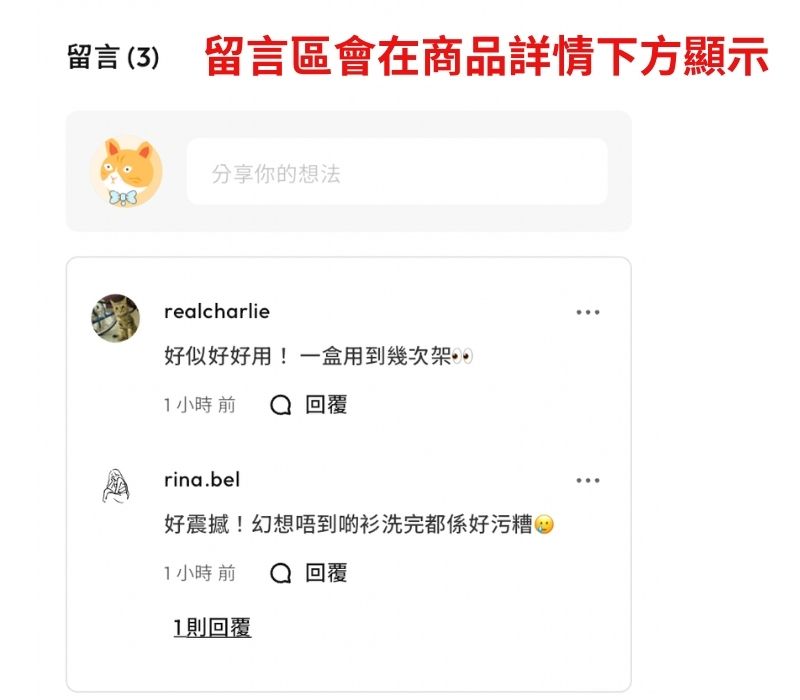This screenshot has width=800, height=700.
Task: Click the speech bubble icon under realcharlie's comment
Action: [x=281, y=406]
